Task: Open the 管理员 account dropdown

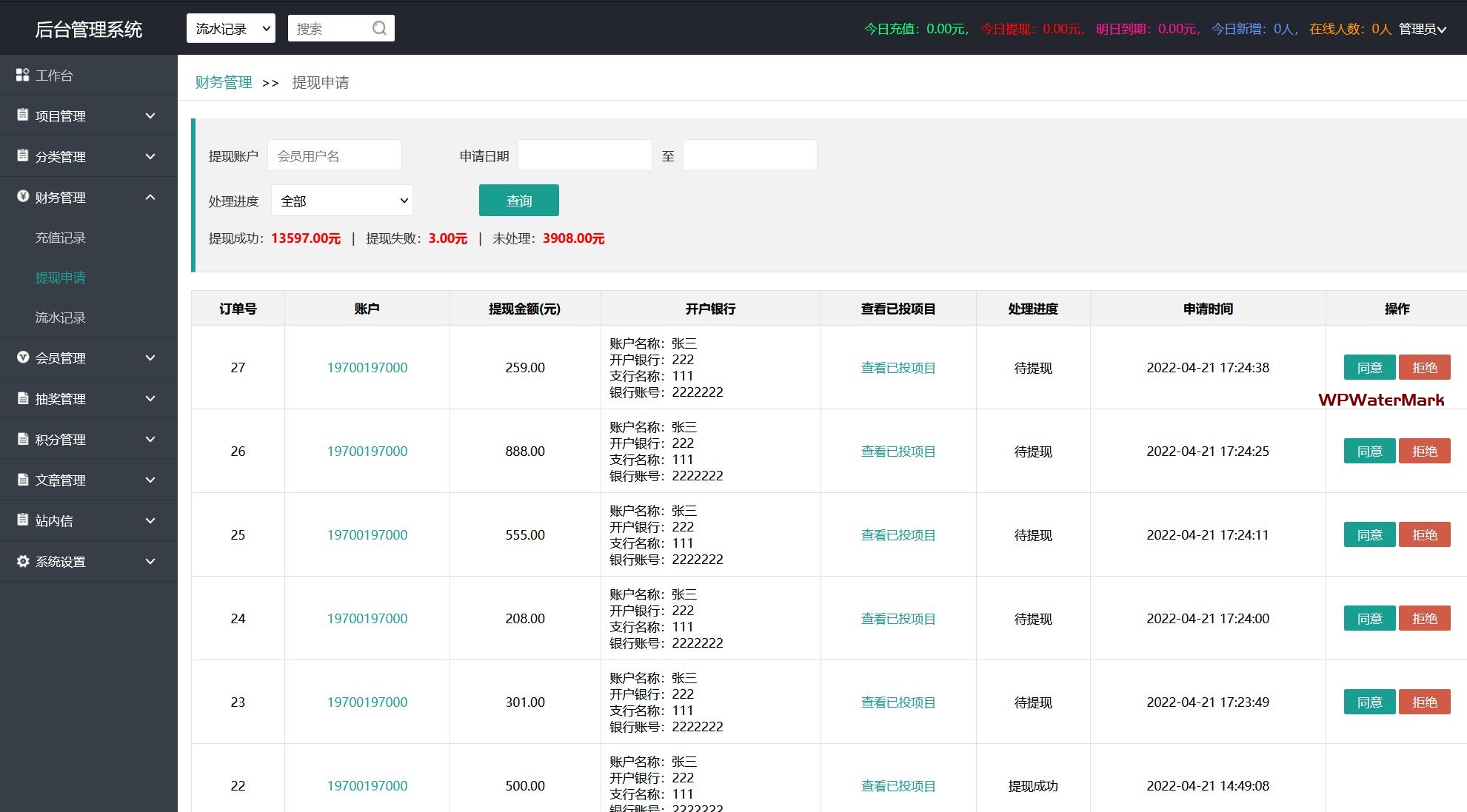Action: (1422, 29)
